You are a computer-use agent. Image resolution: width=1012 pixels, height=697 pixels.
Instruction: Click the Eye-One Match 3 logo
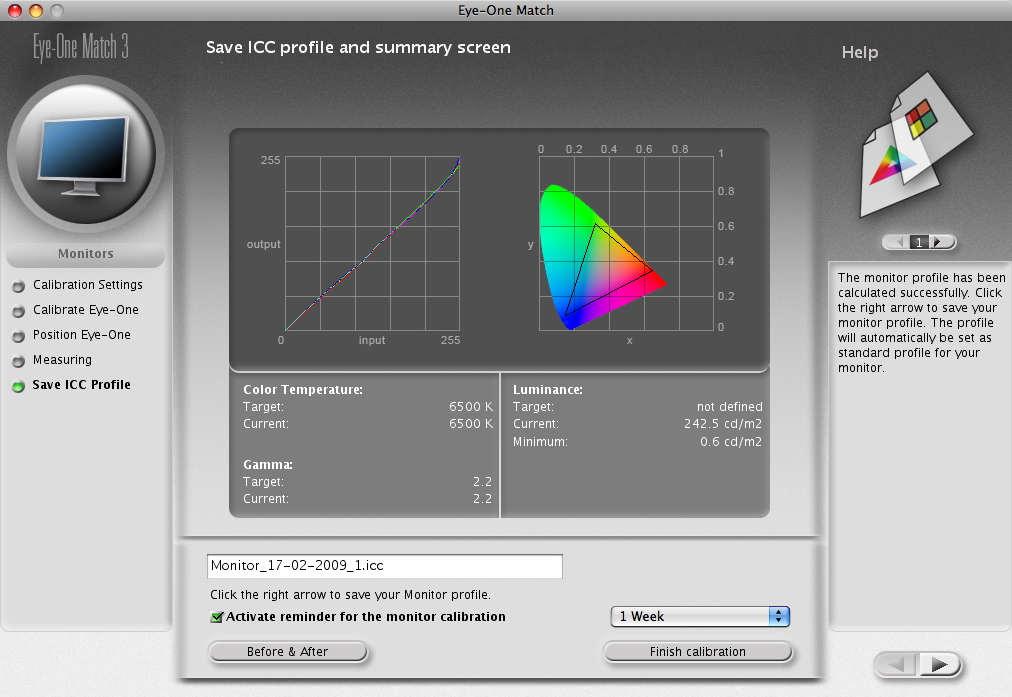pos(81,46)
